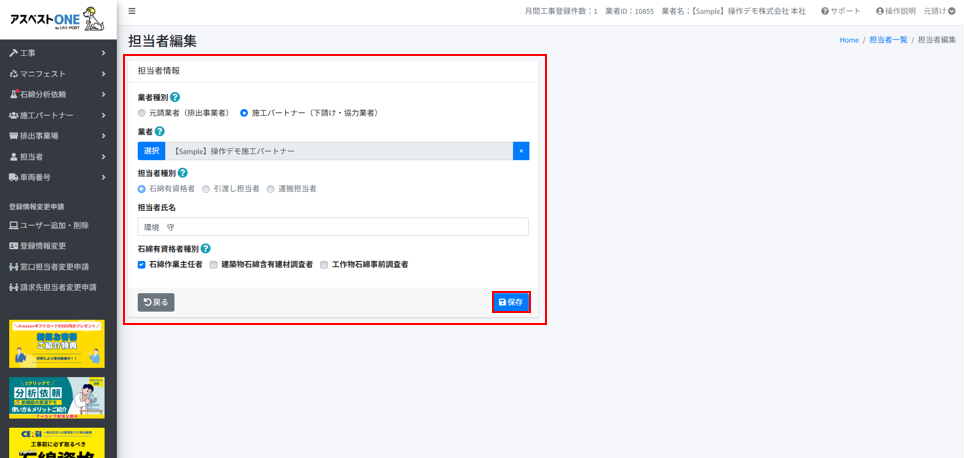Click the 担当者氏名 text field
Screen dimensions: 965x458
333,227
